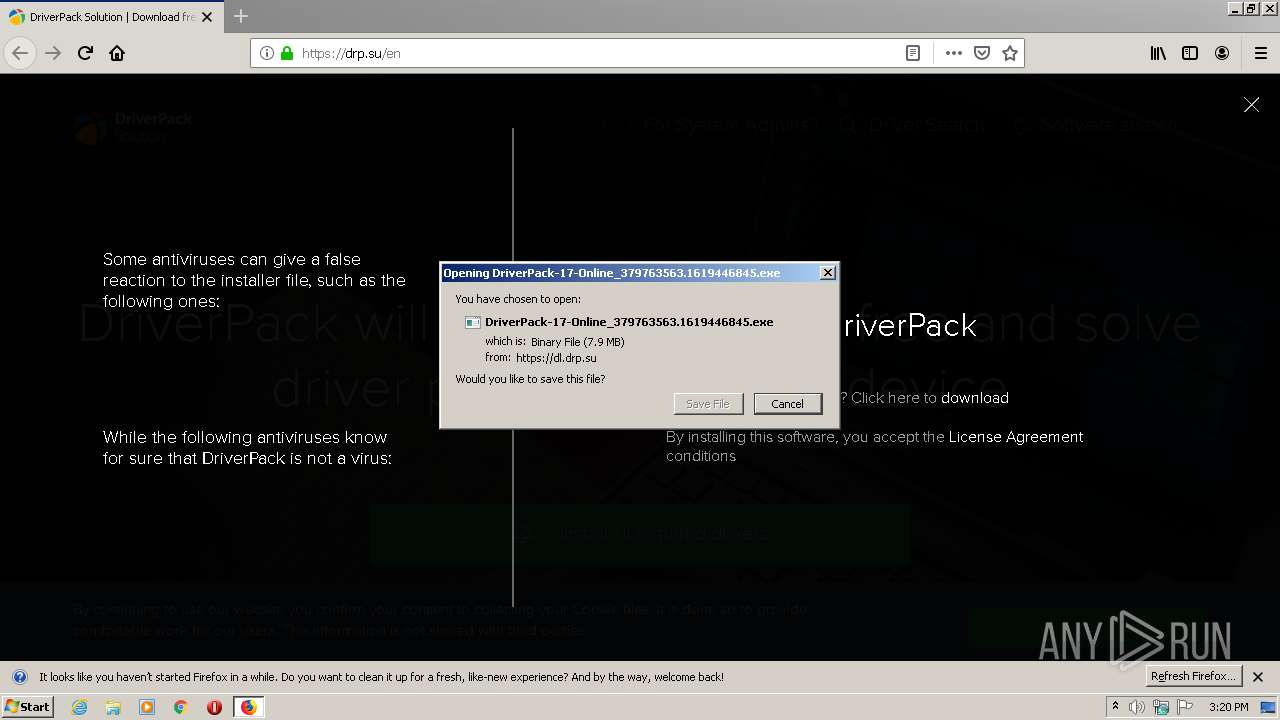1280x720 pixels.
Task: Open a new browser tab
Action: pos(241,16)
